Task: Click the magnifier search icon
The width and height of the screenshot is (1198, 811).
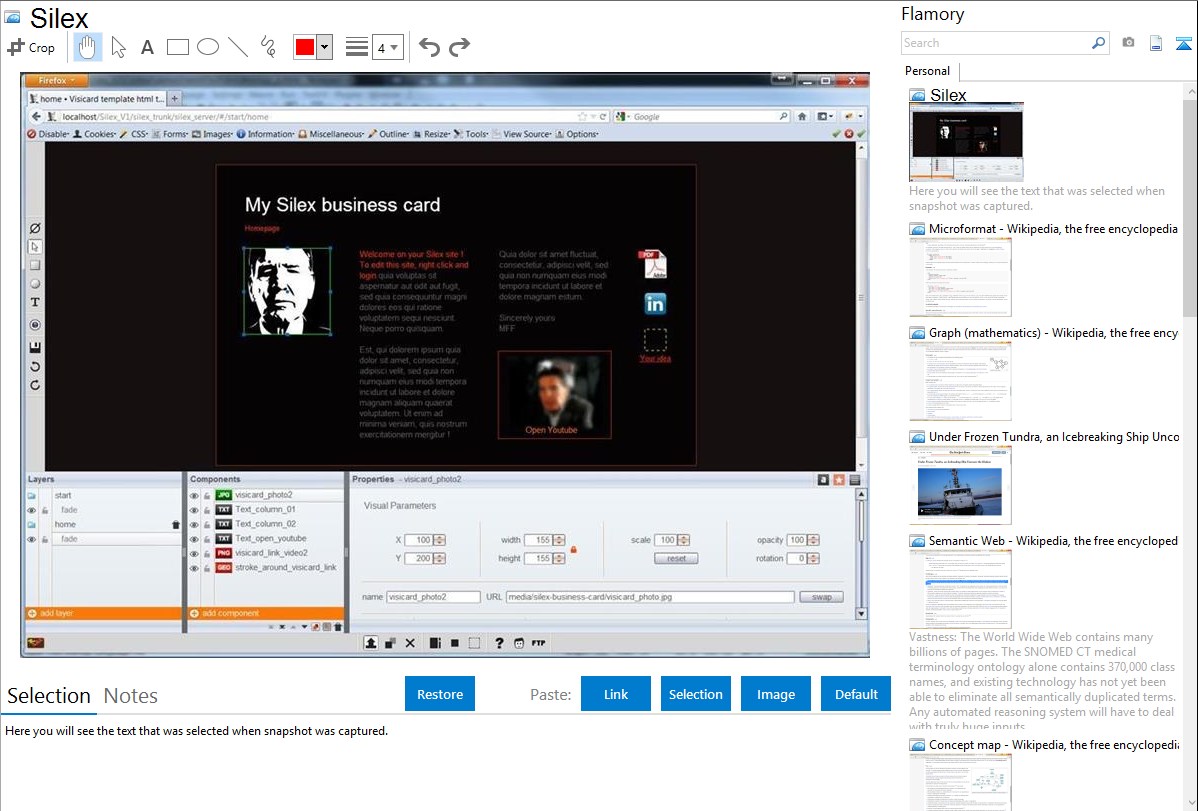Action: 1099,43
